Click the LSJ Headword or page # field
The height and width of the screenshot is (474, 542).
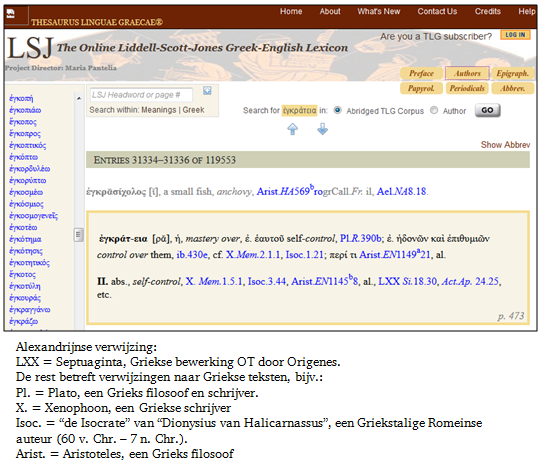pos(141,95)
